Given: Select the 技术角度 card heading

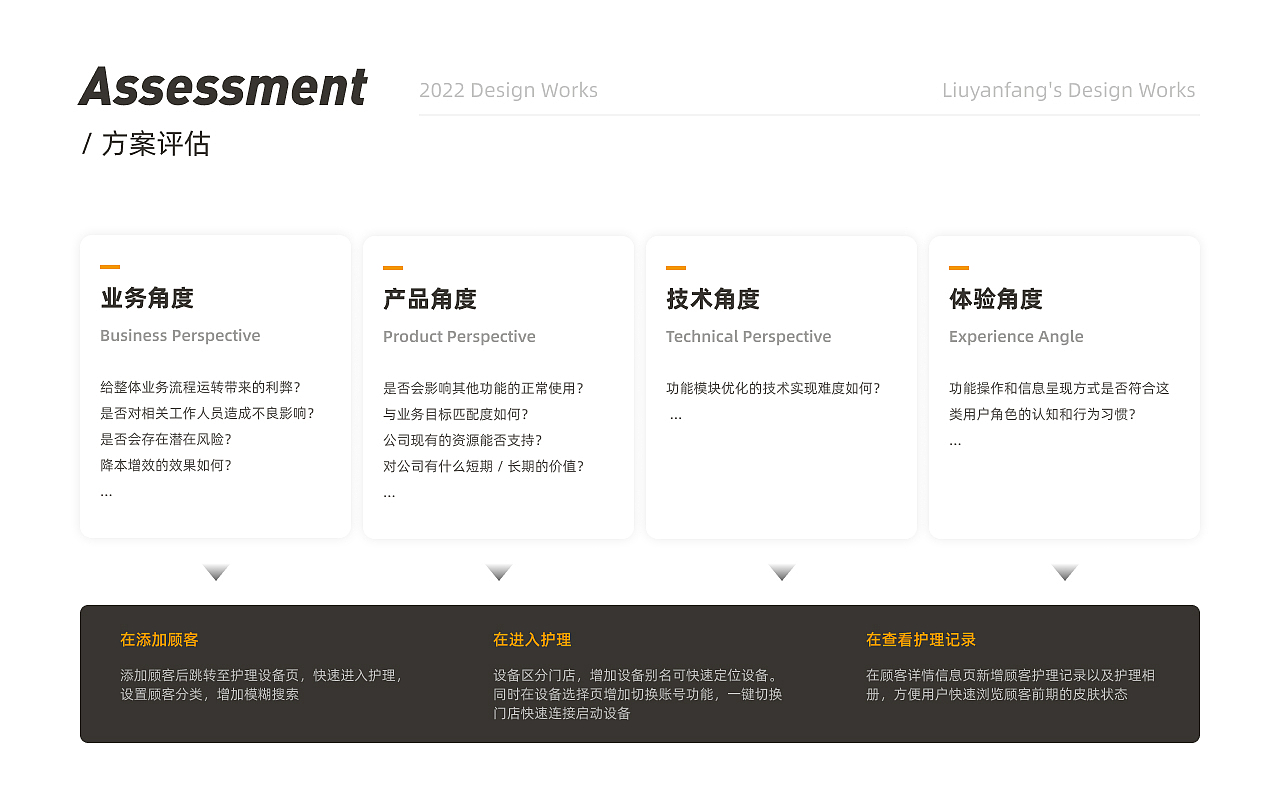Looking at the screenshot, I should click(713, 299).
